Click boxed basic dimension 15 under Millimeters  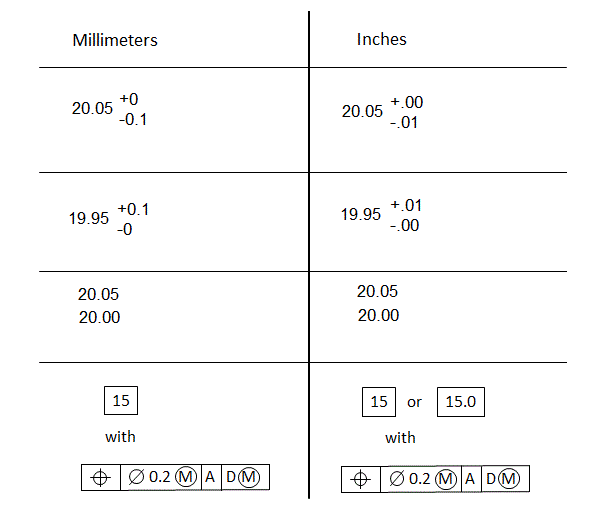121,401
